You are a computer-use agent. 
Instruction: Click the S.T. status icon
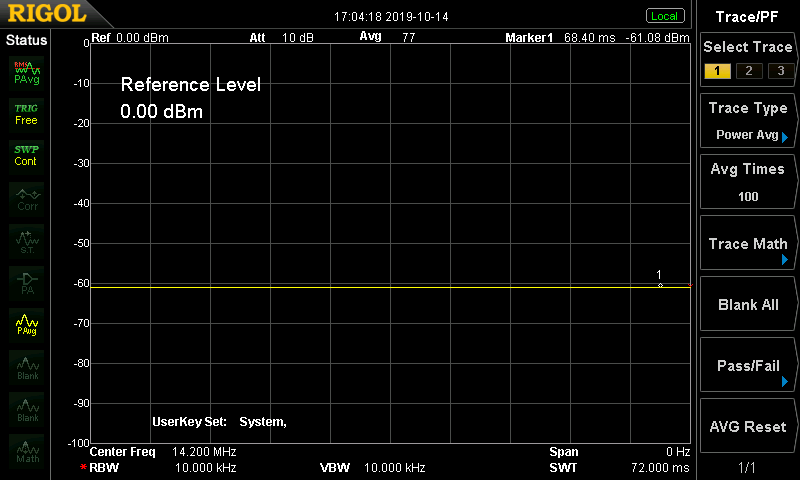(x=26, y=240)
